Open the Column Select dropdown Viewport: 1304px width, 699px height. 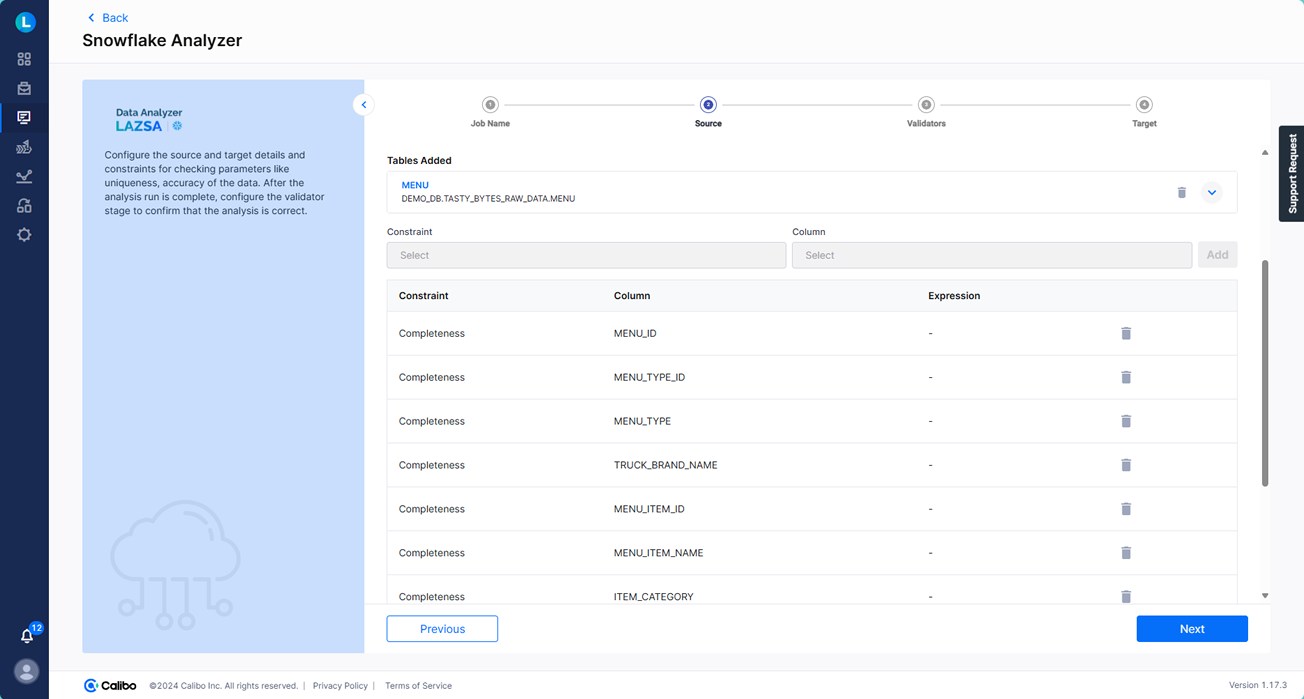tap(991, 255)
